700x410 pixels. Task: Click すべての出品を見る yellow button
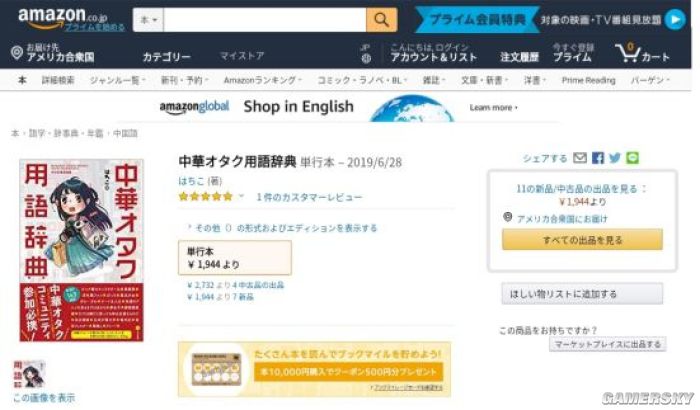tap(582, 240)
